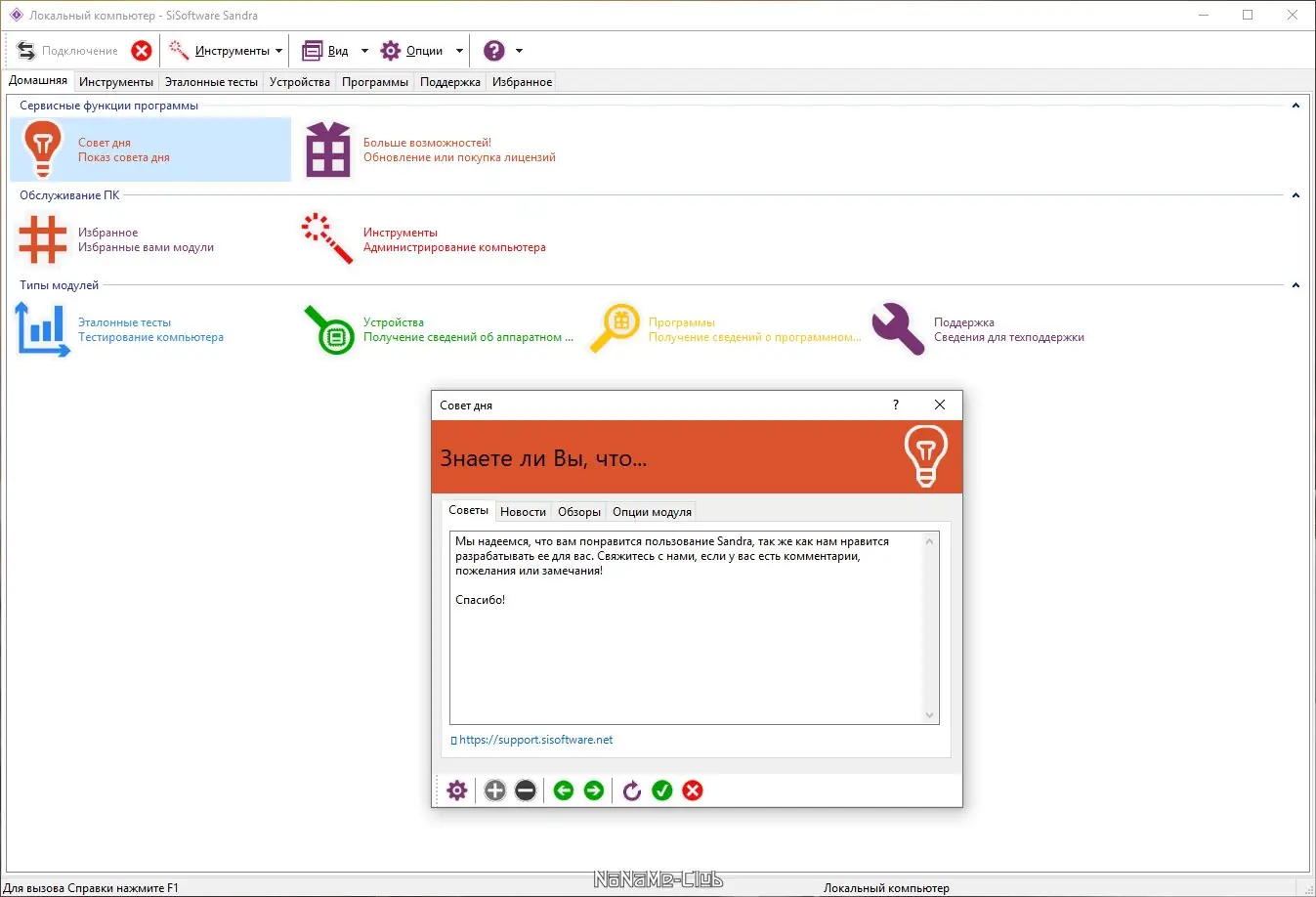Minimize the SiSoftware Sandra window
This screenshot has width=1316, height=897.
pos(1204,15)
